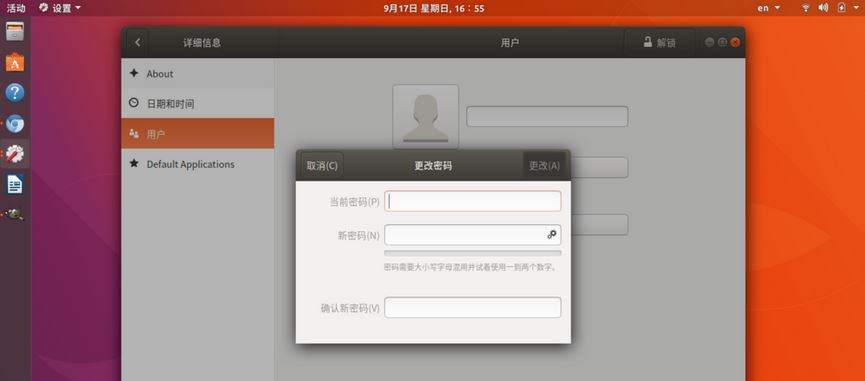Open LibreOffice Writer from dock

click(x=15, y=184)
